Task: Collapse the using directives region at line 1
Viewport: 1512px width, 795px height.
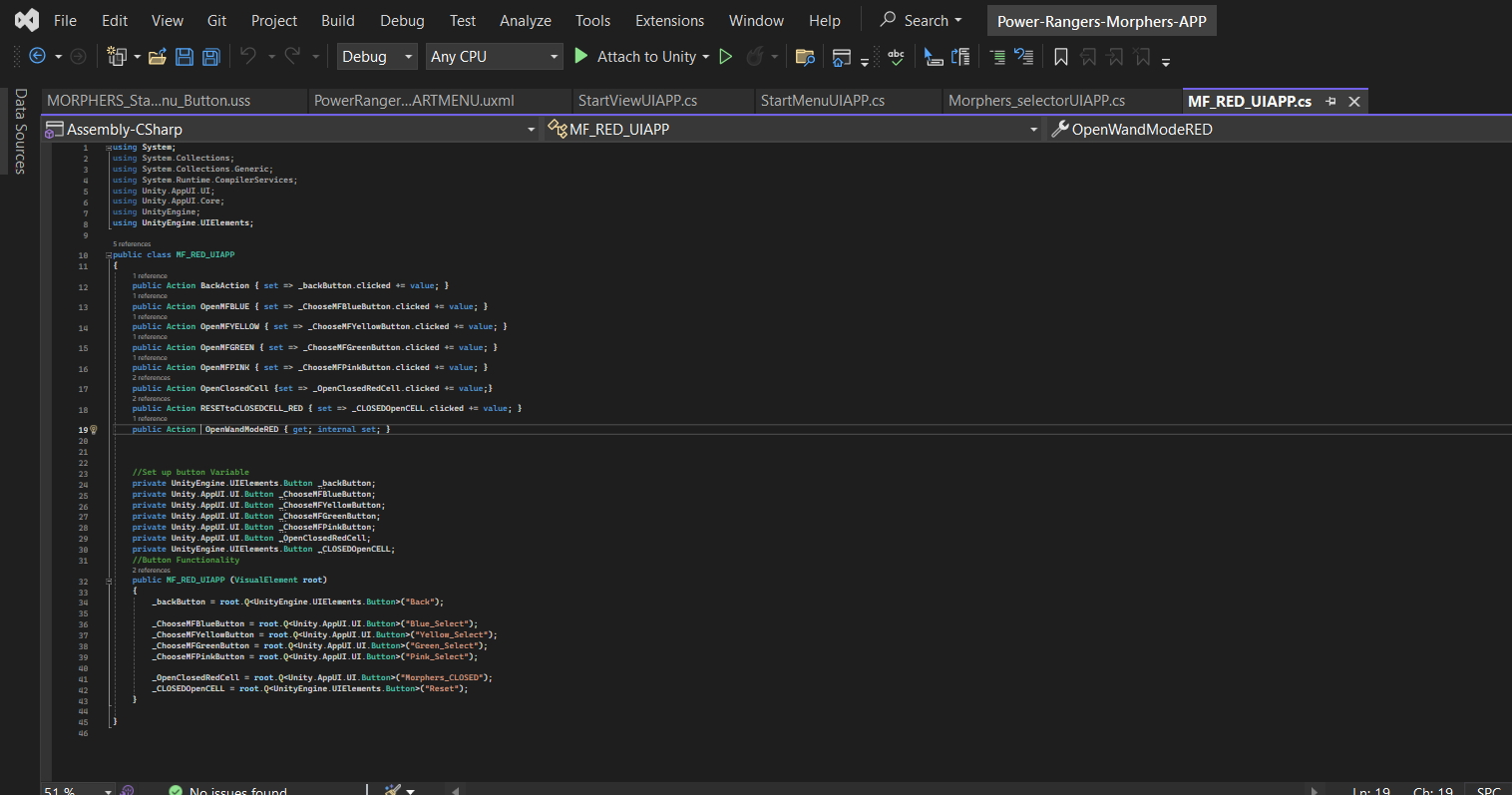Action: [109, 148]
